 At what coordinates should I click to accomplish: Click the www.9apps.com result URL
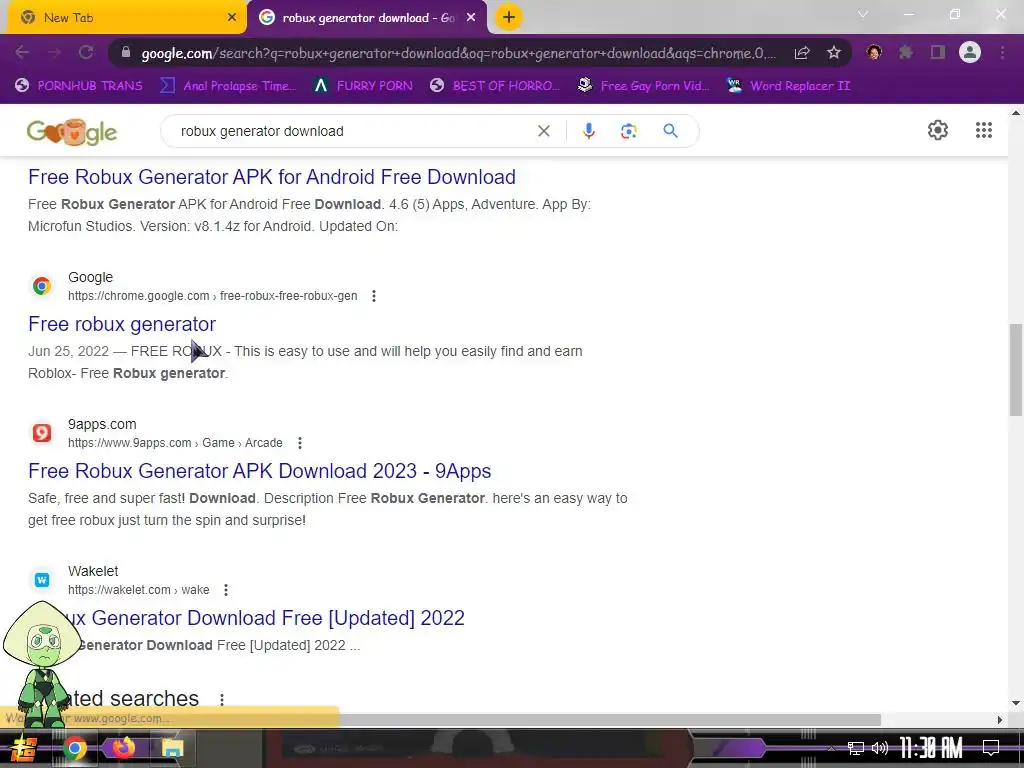pyautogui.click(x=175, y=443)
